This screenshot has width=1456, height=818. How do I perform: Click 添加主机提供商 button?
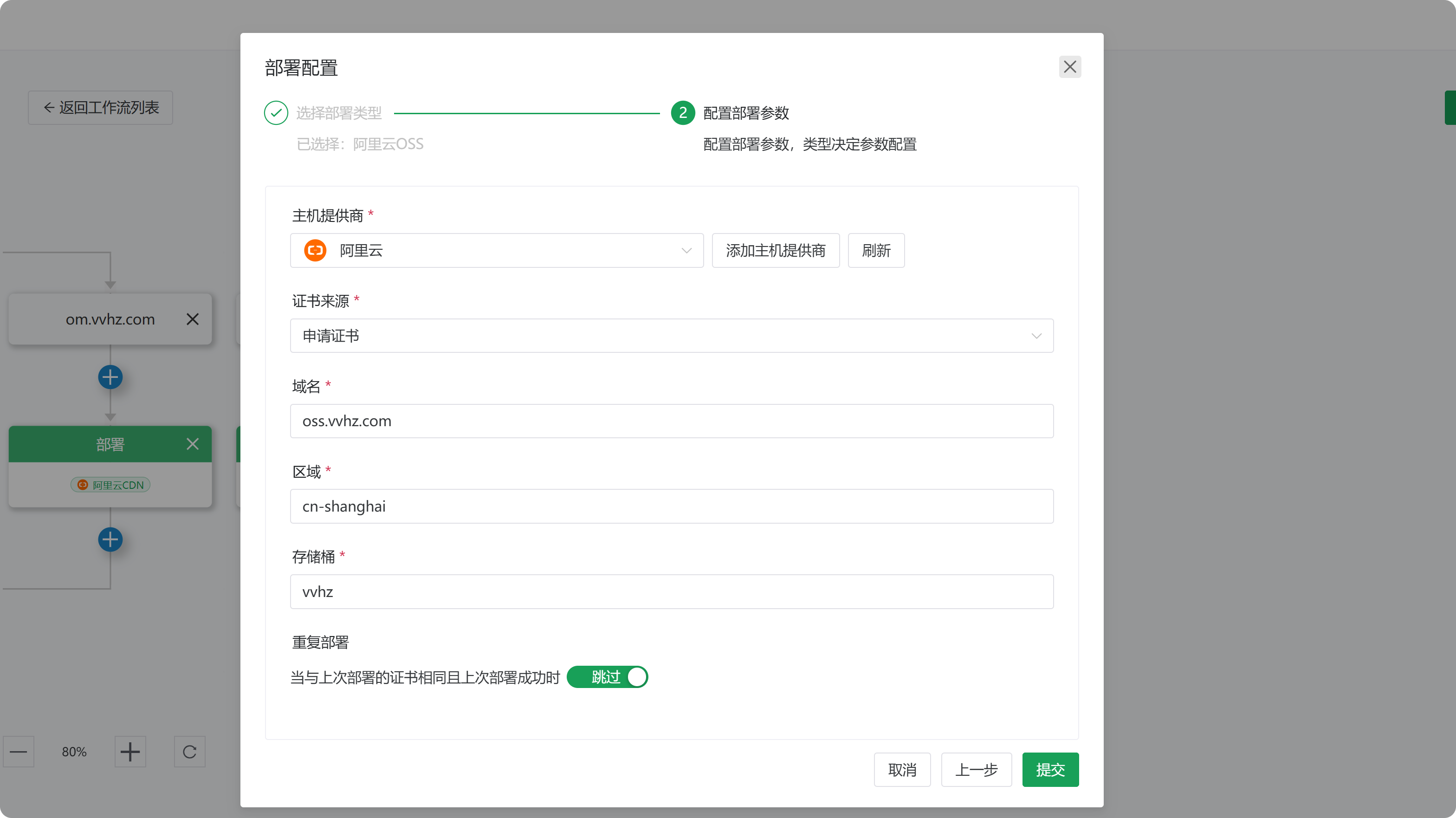[x=776, y=250]
